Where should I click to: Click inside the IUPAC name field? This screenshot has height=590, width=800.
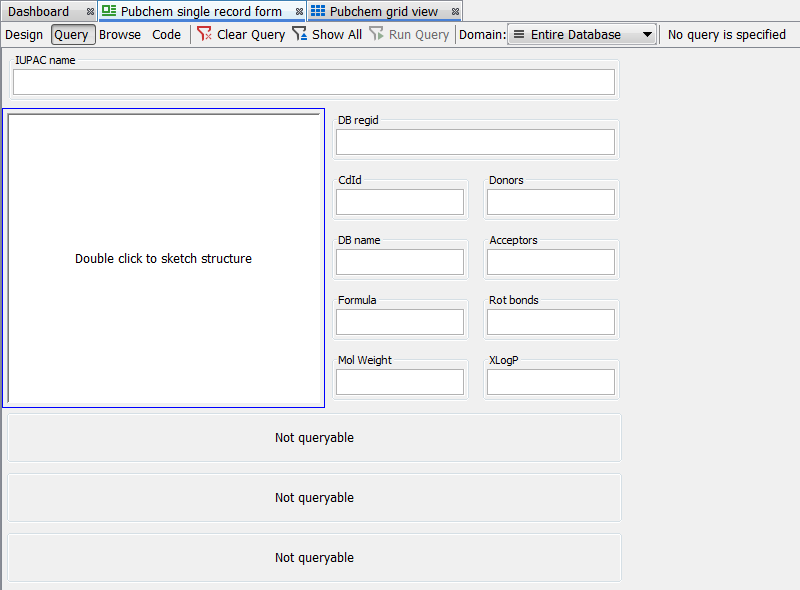pos(313,82)
